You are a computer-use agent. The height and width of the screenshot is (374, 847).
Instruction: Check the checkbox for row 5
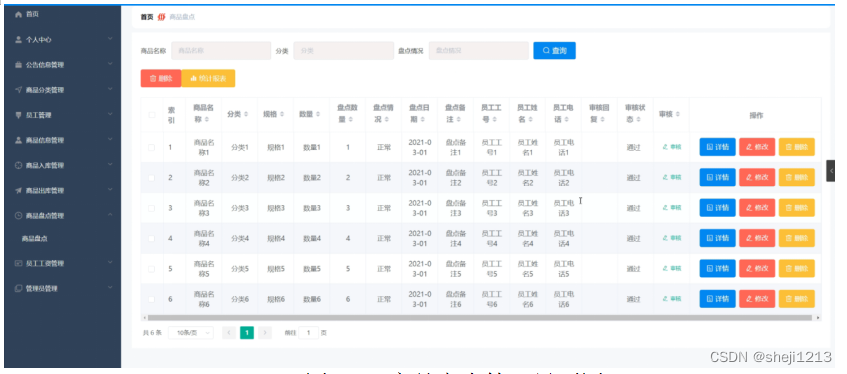point(152,269)
